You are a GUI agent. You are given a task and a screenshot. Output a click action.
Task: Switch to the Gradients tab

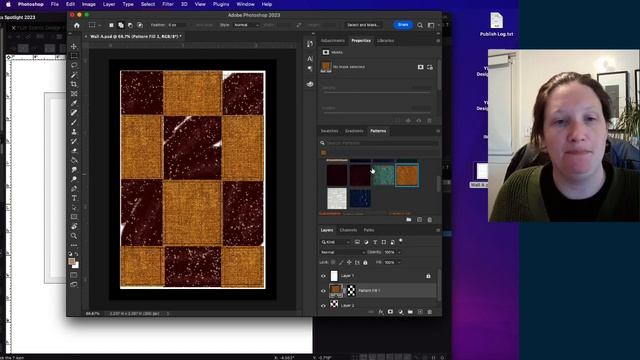[354, 131]
